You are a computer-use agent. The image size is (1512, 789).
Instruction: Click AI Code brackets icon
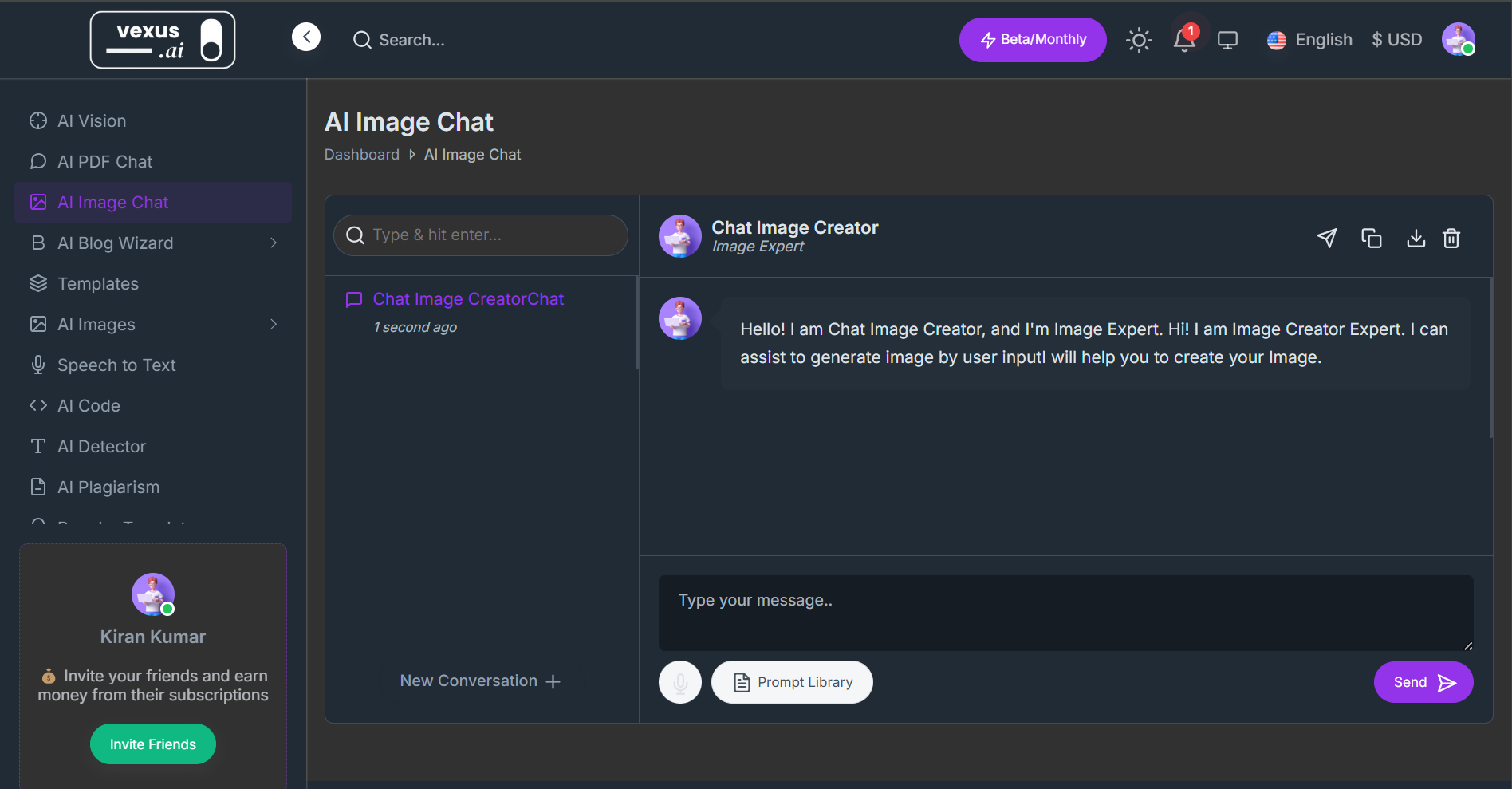click(38, 405)
